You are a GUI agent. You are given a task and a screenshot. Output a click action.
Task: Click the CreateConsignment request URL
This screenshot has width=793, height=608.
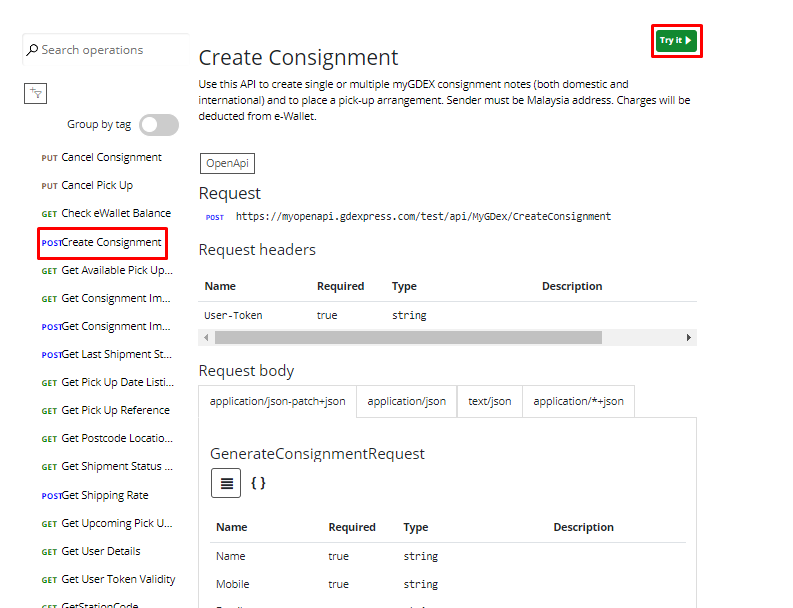pos(423,216)
